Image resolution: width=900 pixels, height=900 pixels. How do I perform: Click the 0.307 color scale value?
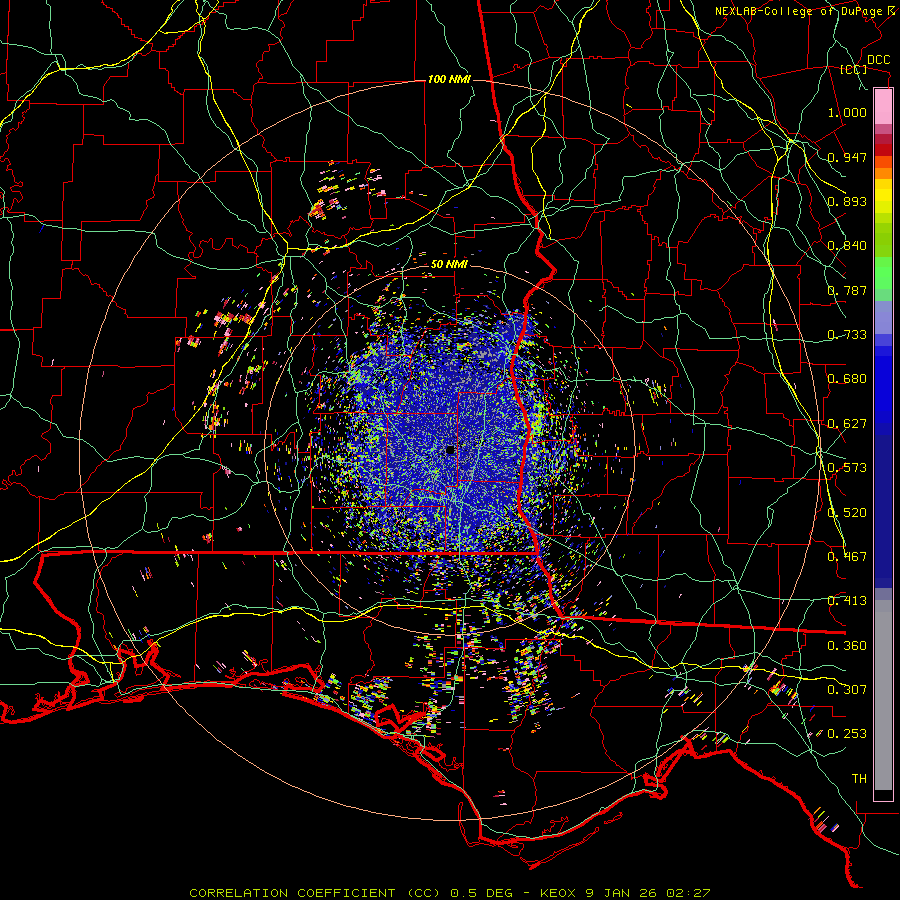(847, 690)
